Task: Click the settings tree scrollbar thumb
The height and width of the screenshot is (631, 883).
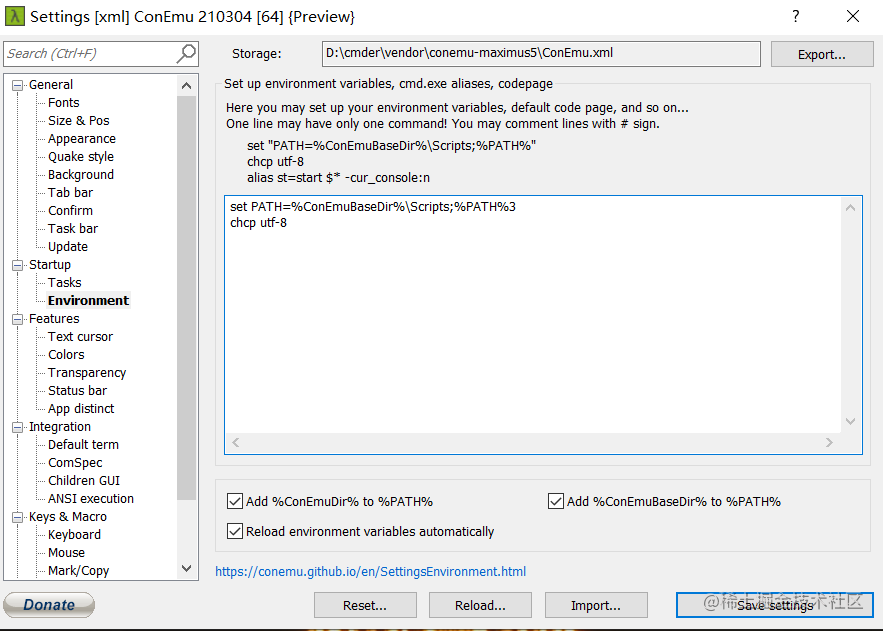Action: tap(186, 298)
